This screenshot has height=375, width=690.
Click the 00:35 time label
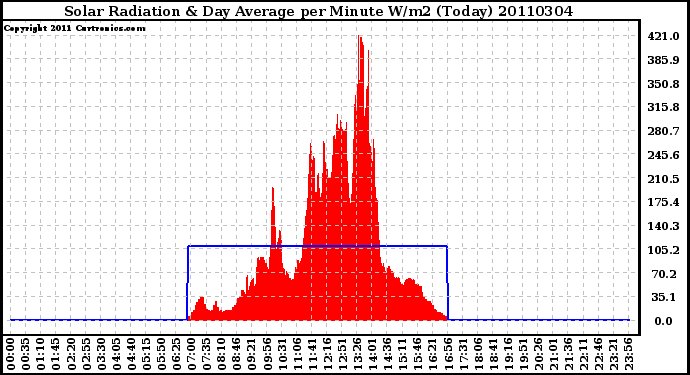[x=26, y=354]
